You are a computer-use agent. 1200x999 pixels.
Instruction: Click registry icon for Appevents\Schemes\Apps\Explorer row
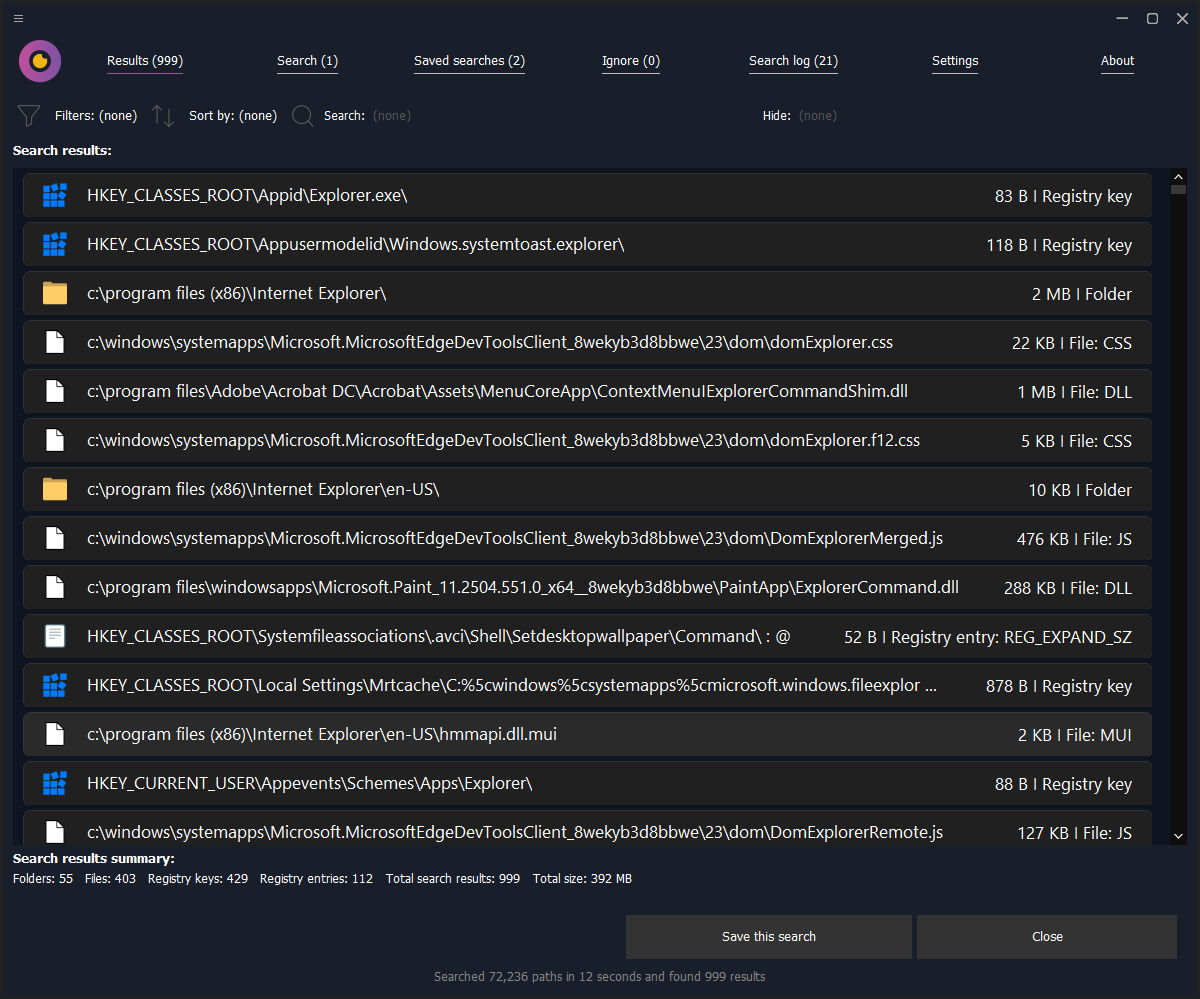coord(55,784)
